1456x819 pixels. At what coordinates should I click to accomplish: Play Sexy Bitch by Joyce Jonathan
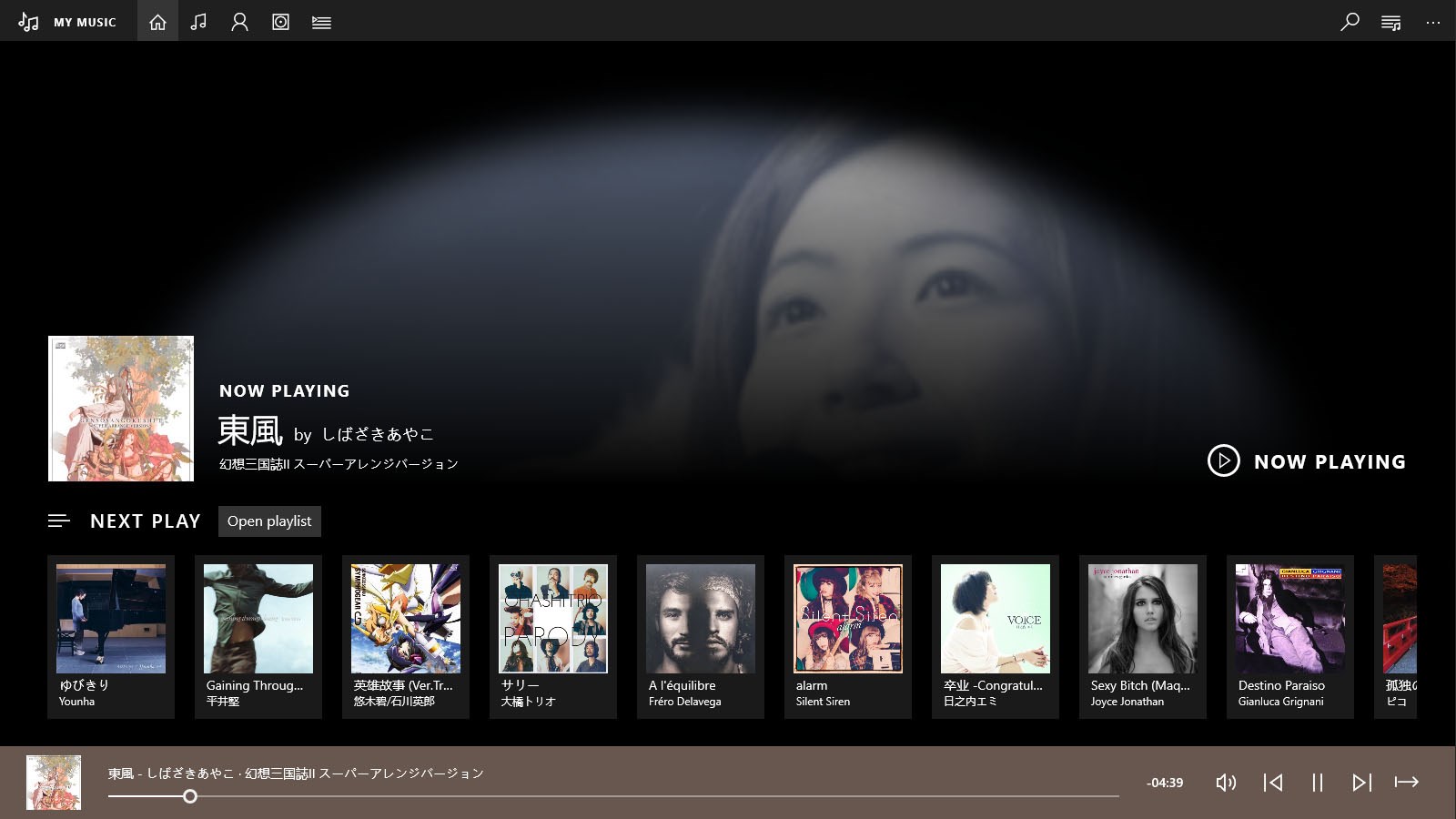pyautogui.click(x=1143, y=637)
